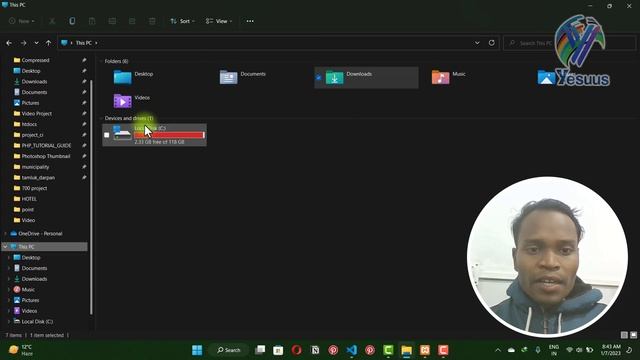Collapse the Devices and drives group

coord(101,118)
